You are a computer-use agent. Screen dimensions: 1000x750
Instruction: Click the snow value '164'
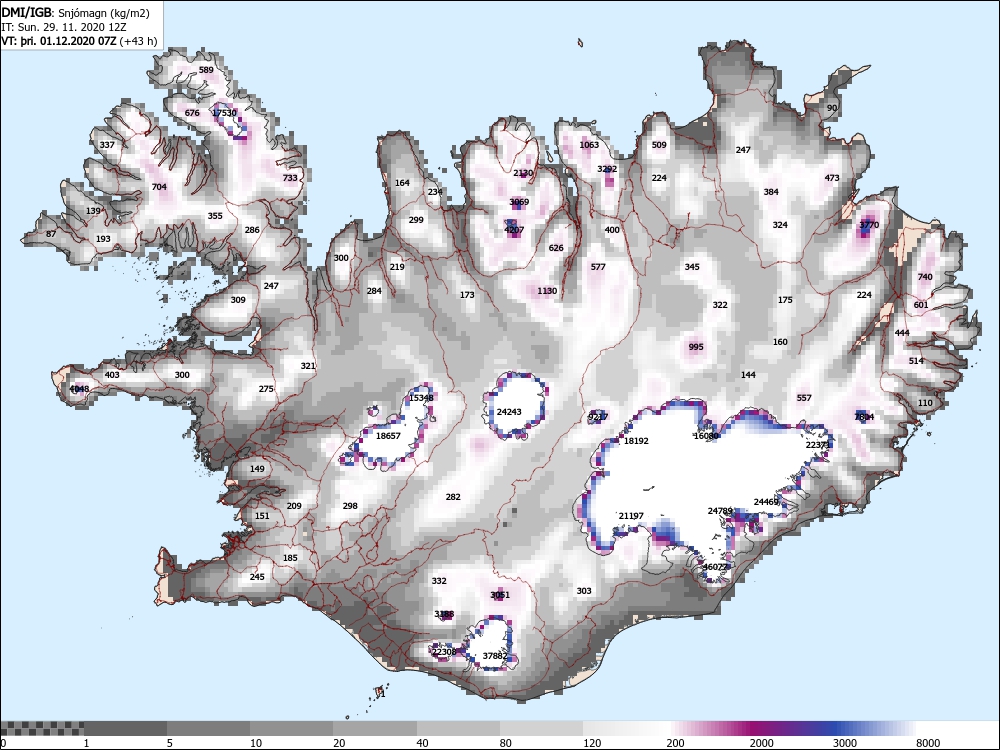(402, 183)
